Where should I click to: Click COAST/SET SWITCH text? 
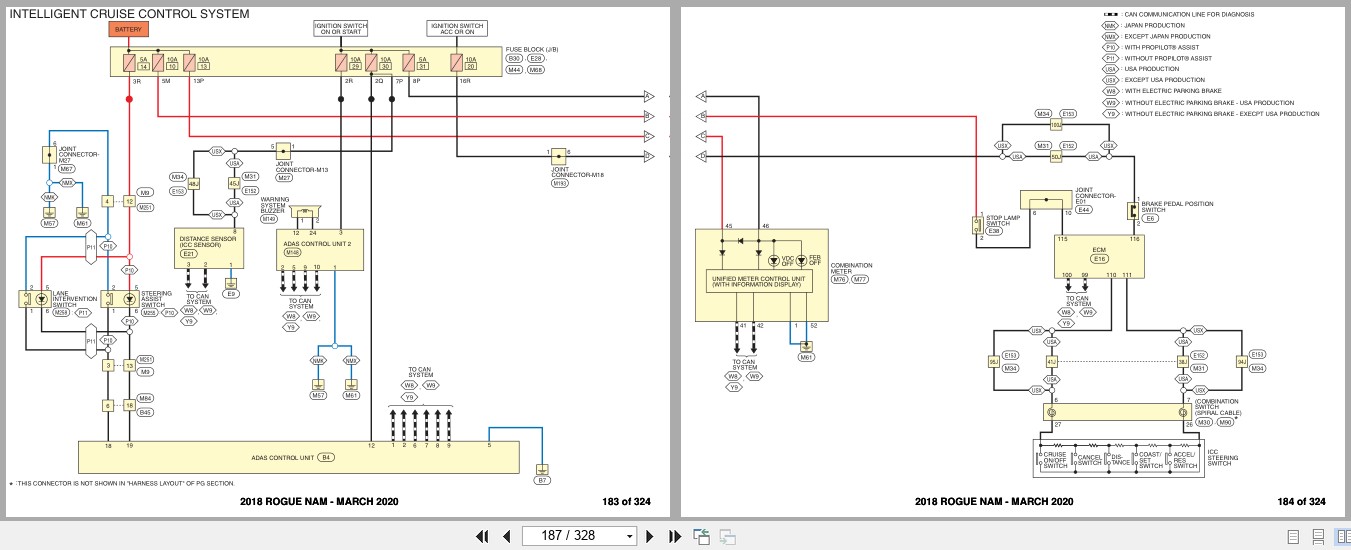click(x=1150, y=459)
